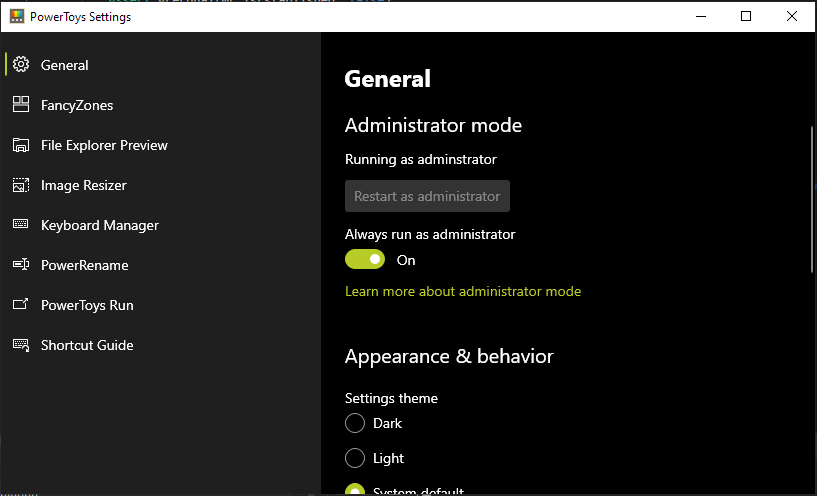Viewport: 817px width, 496px height.
Task: Click the General gear icon in sidebar
Action: (21, 65)
